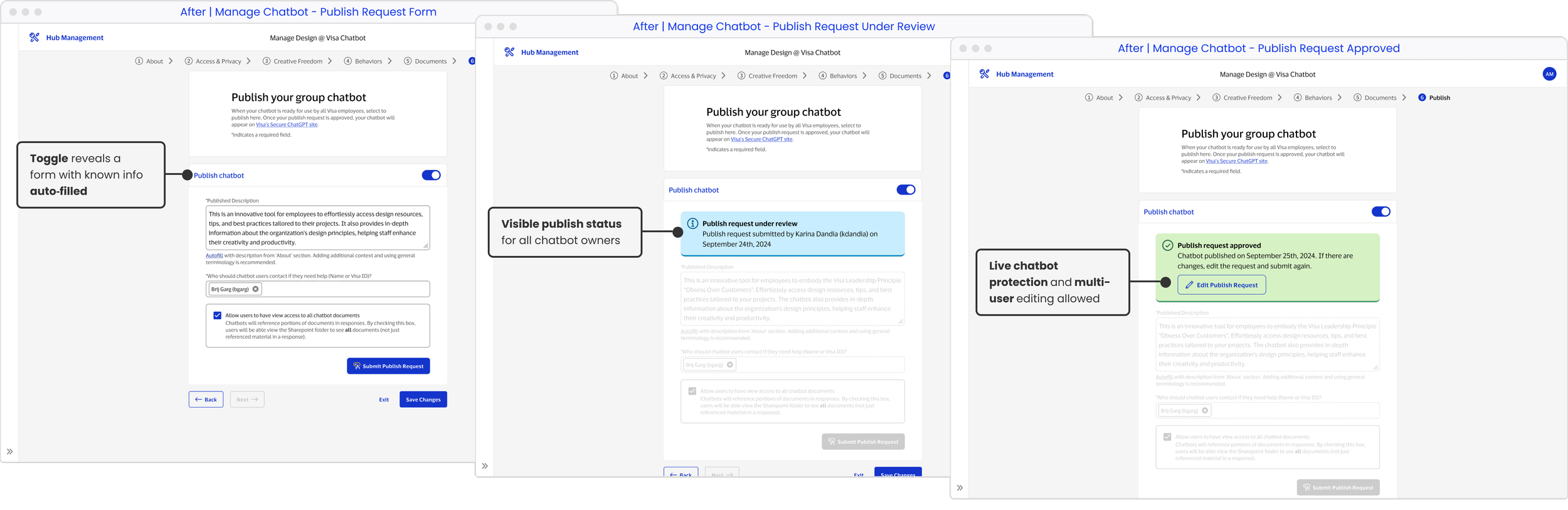Remove Brij Garg chip in Under Review window
Viewport: 1568px width, 510px height.
tap(730, 365)
